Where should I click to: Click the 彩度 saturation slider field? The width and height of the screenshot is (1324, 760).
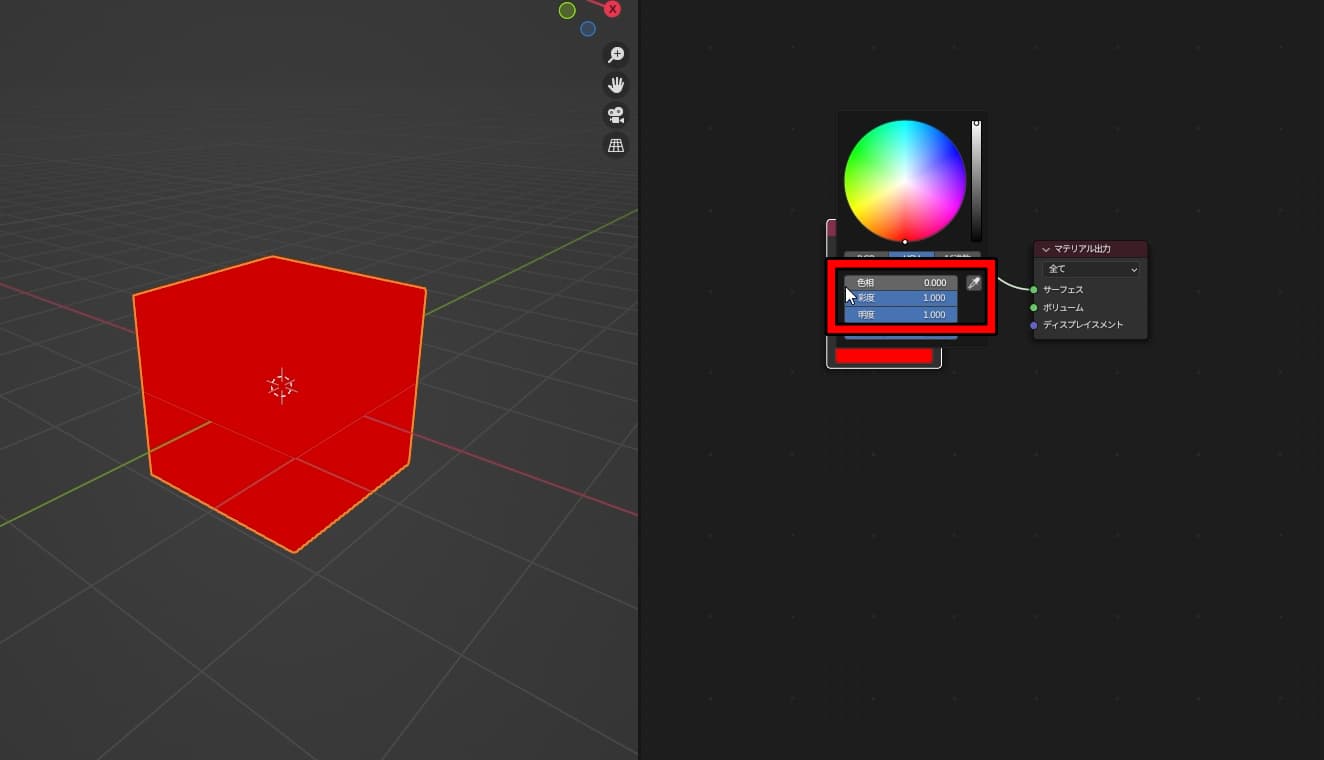(x=901, y=298)
